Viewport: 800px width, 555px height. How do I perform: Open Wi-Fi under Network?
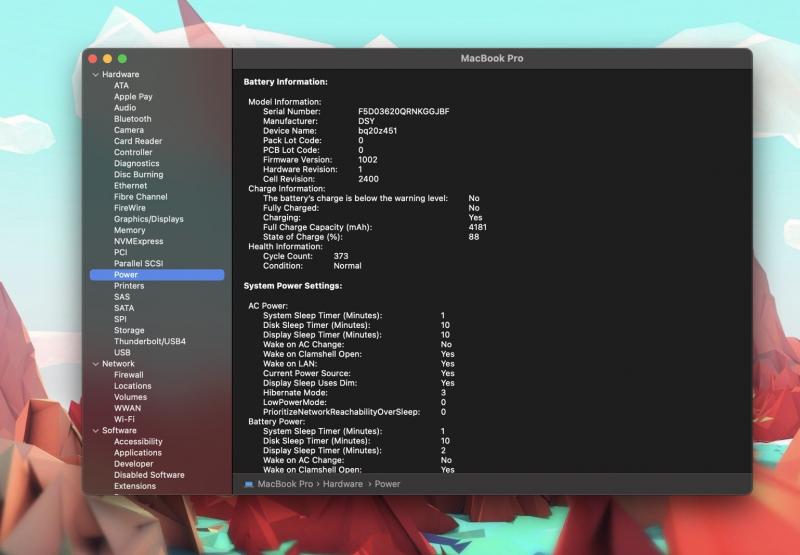124,419
